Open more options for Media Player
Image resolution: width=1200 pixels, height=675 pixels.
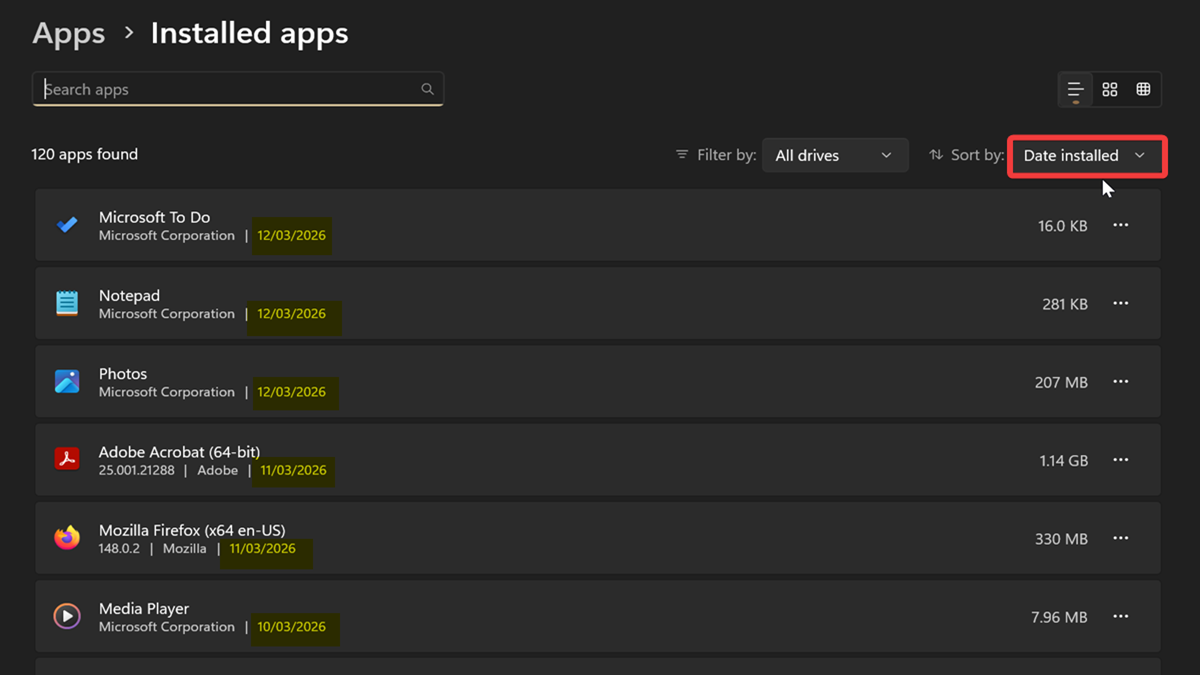click(x=1120, y=616)
